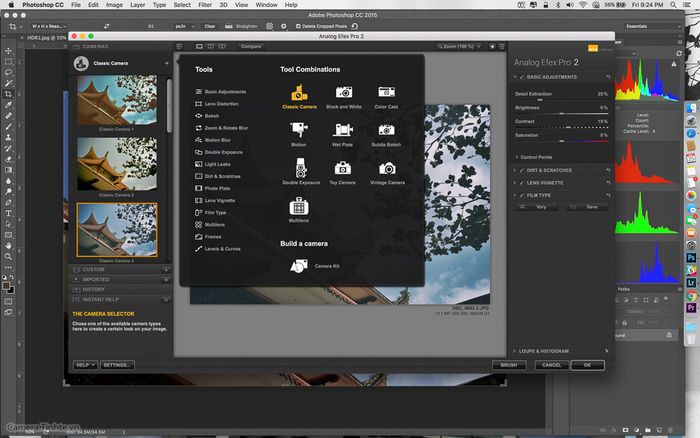Open the Essentials workspace dropdown
The height and width of the screenshot is (438, 700).
point(651,26)
